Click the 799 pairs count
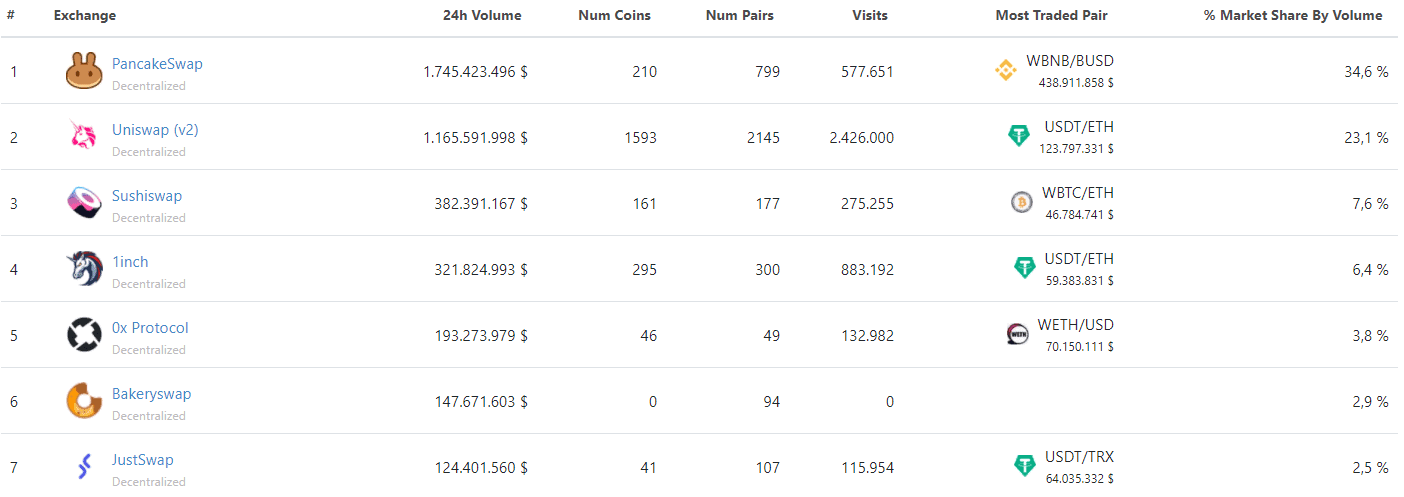 [767, 72]
